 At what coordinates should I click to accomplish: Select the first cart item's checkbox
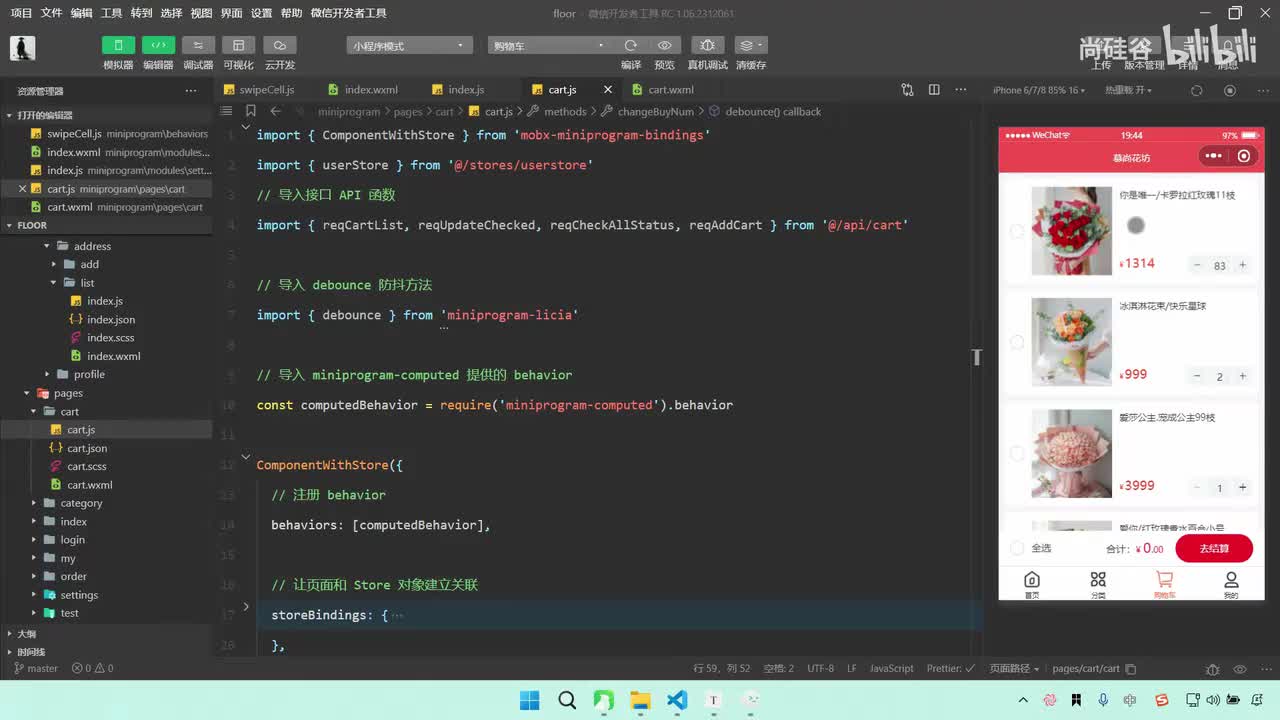point(1016,232)
